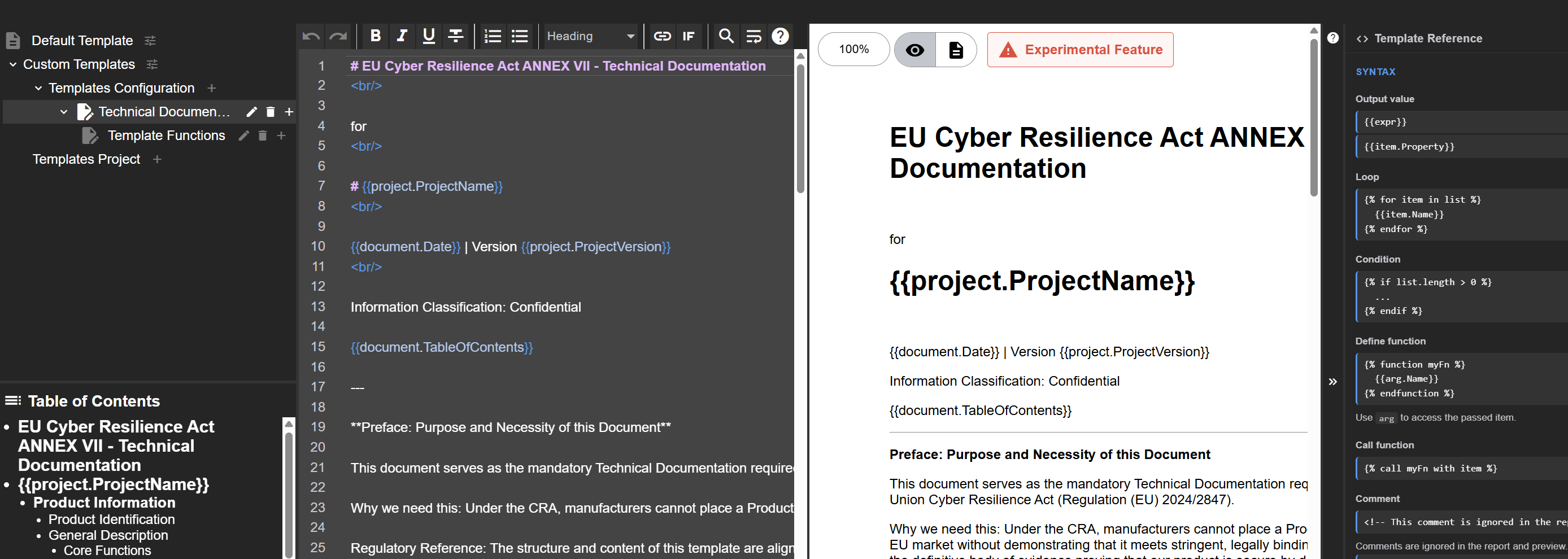Open Template Reference help icon
The image size is (1568, 559).
pyautogui.click(x=1333, y=38)
